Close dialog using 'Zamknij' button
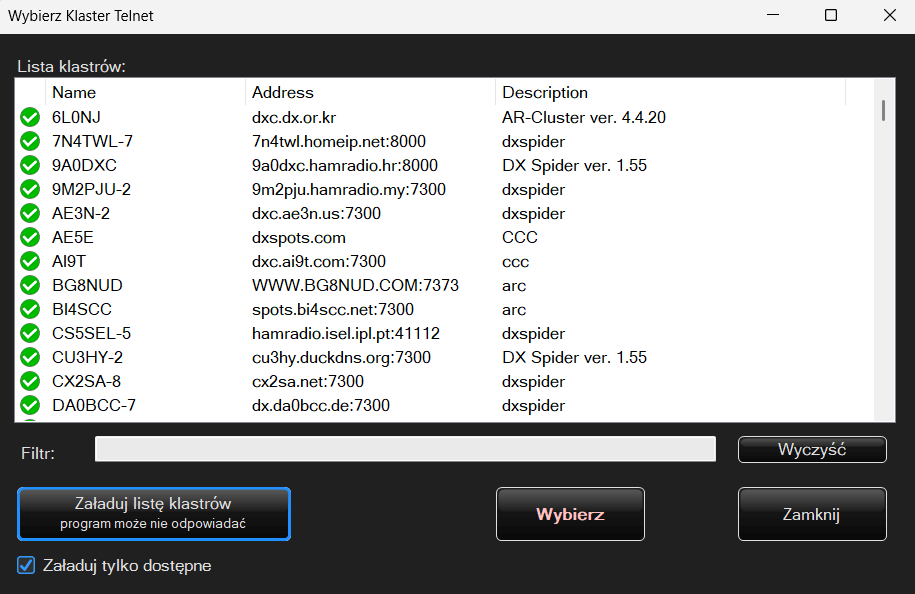The width and height of the screenshot is (915, 594). click(x=812, y=515)
